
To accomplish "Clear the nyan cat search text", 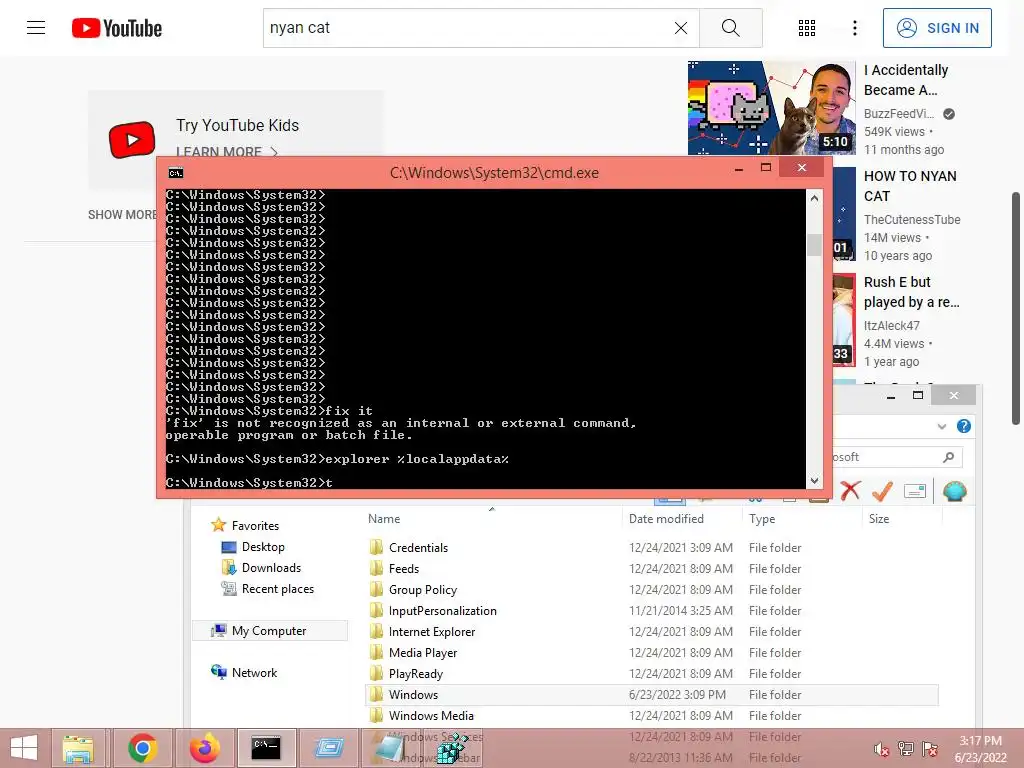I will 680,28.
